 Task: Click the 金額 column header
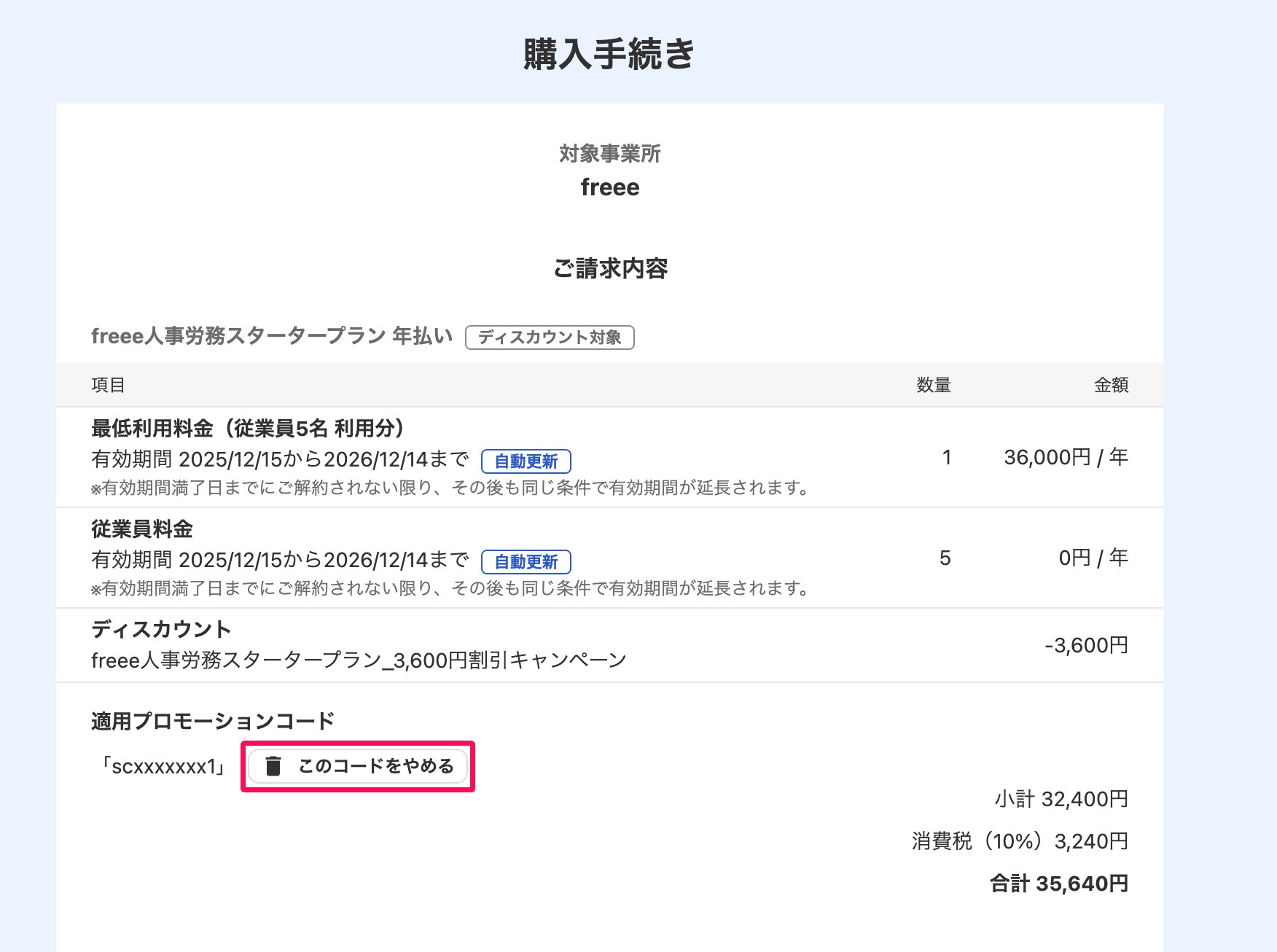click(1112, 385)
